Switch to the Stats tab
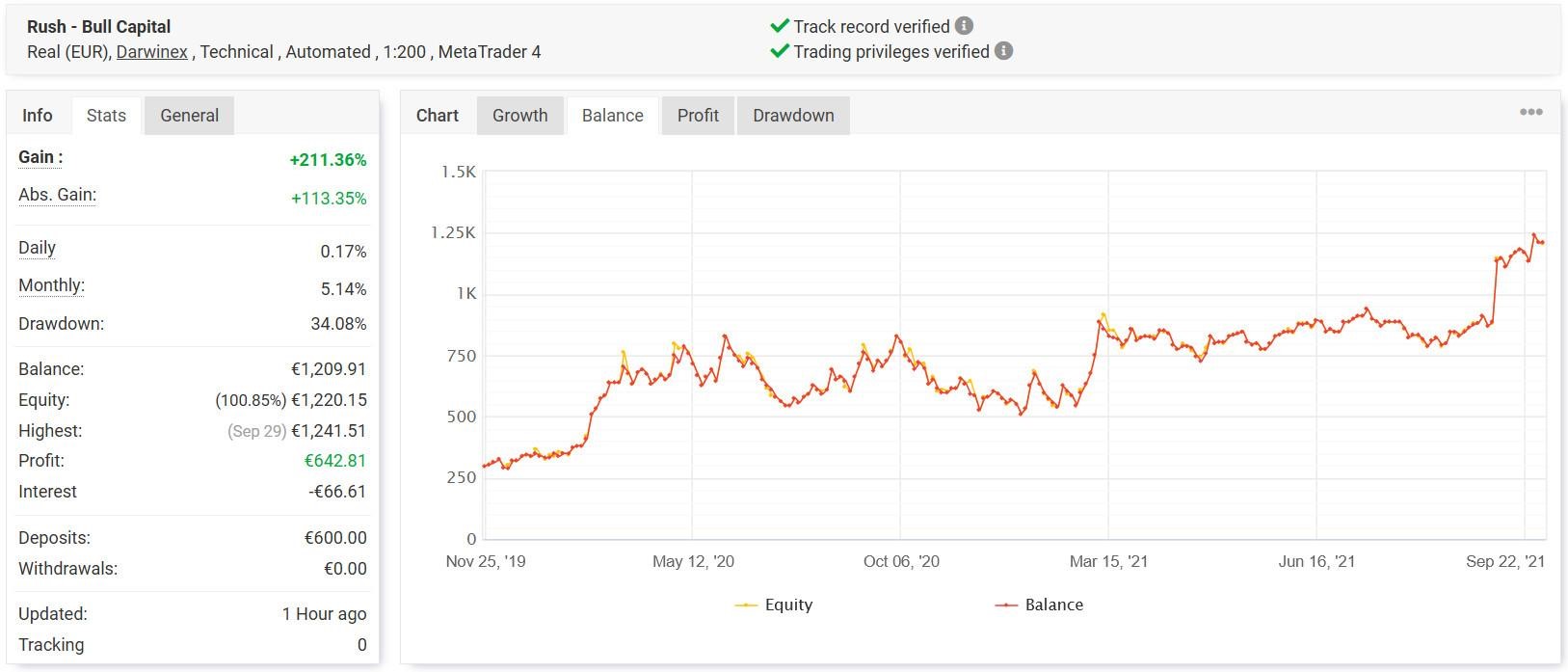The image size is (1568, 672). (106, 116)
